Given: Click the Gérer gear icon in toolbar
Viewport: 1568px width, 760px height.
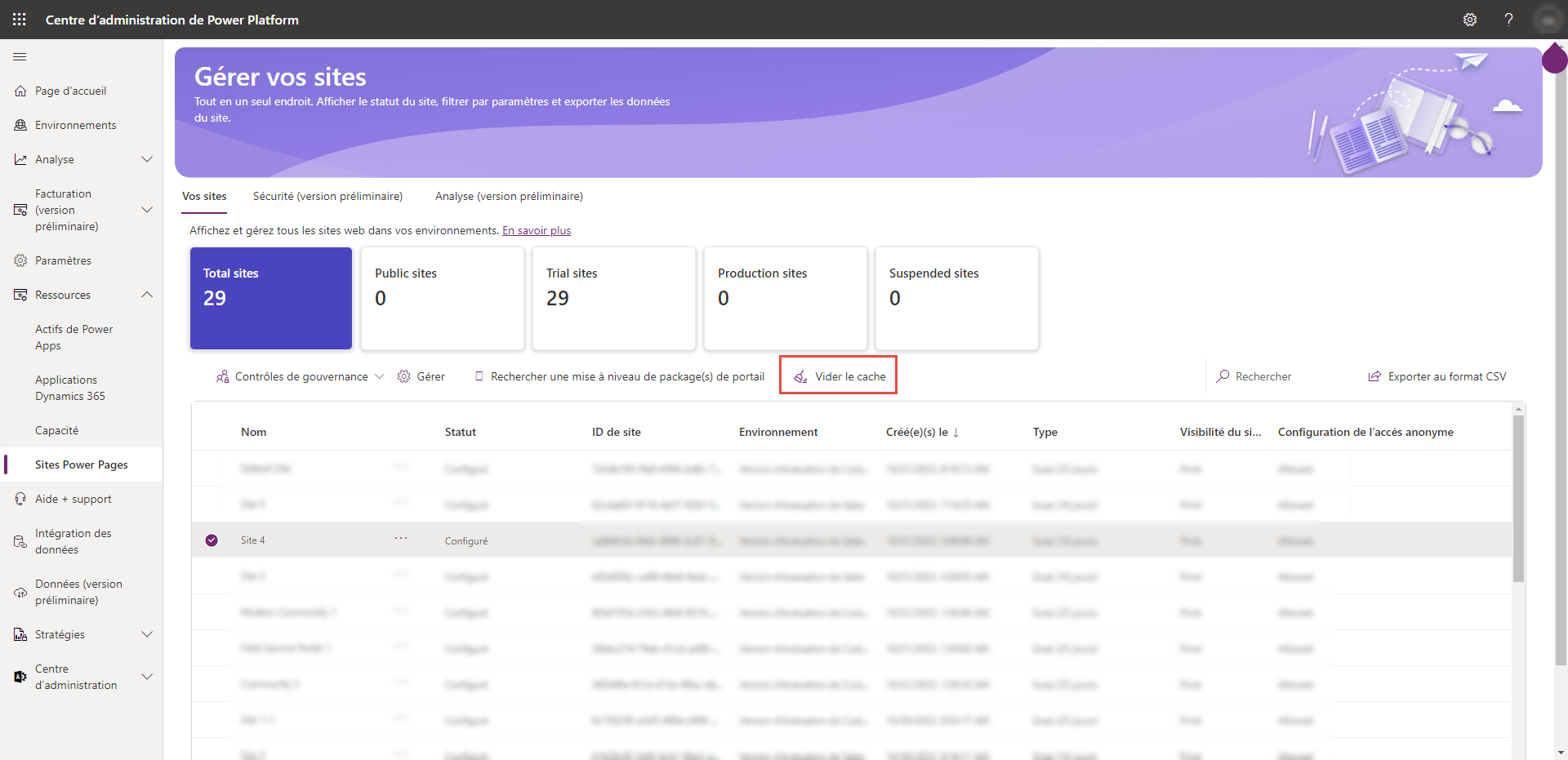Looking at the screenshot, I should (403, 376).
